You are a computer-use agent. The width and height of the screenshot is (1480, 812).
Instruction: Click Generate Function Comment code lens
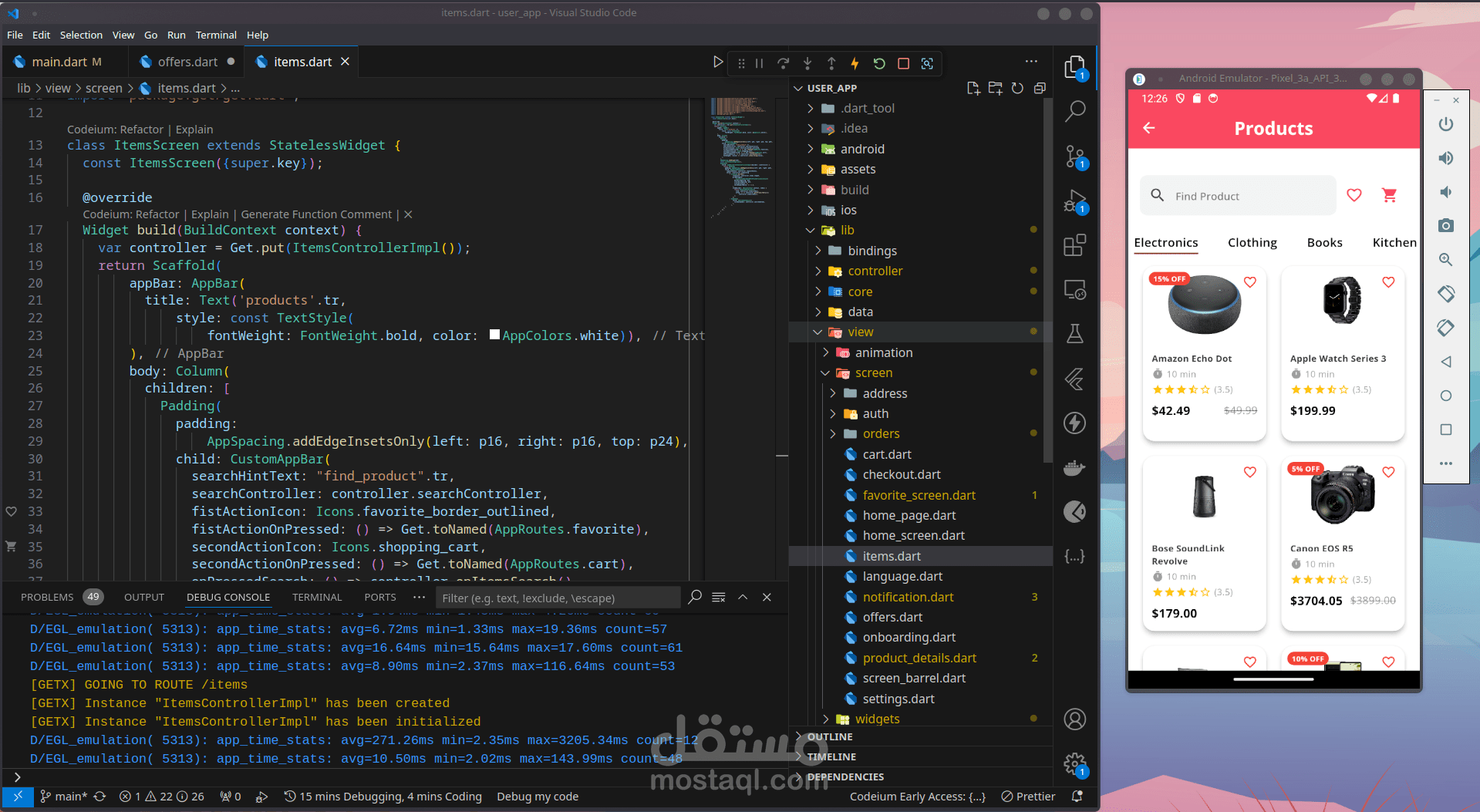316,214
